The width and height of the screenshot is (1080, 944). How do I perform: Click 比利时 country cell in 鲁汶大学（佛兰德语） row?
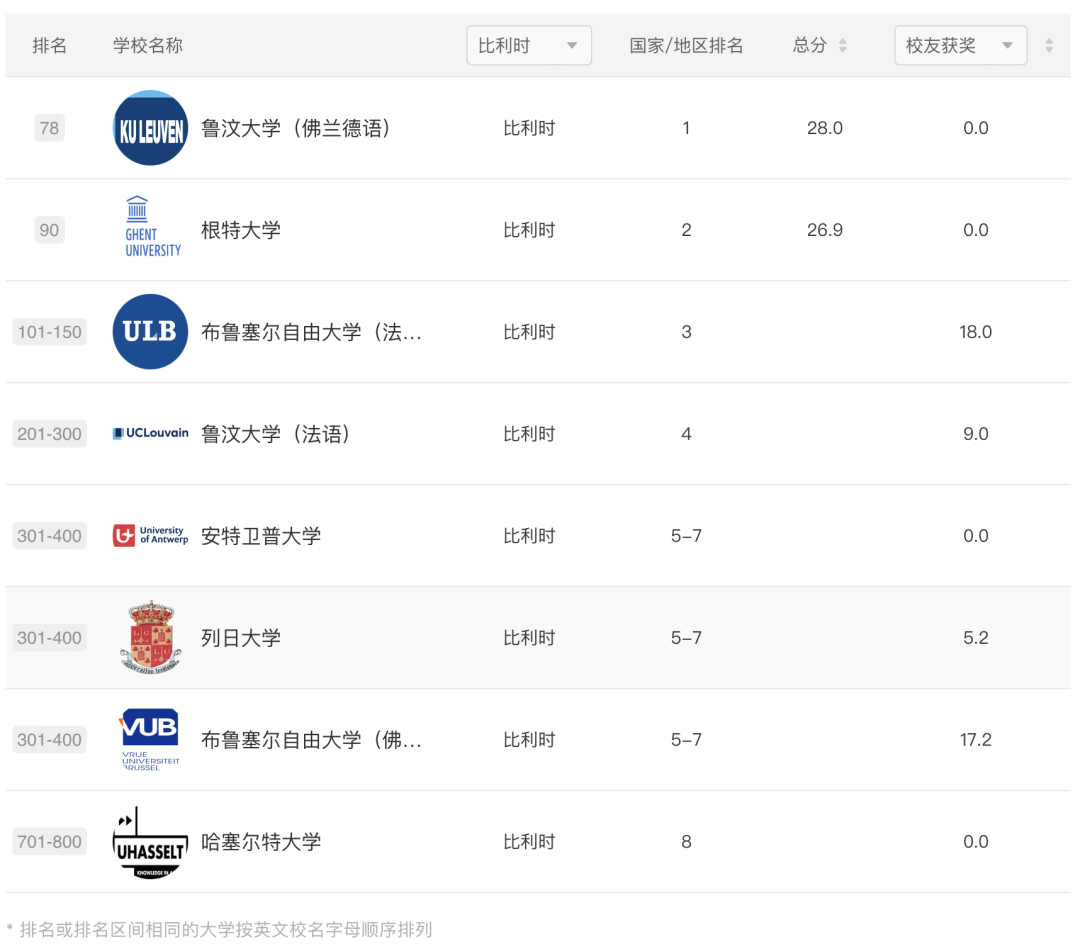tap(529, 128)
